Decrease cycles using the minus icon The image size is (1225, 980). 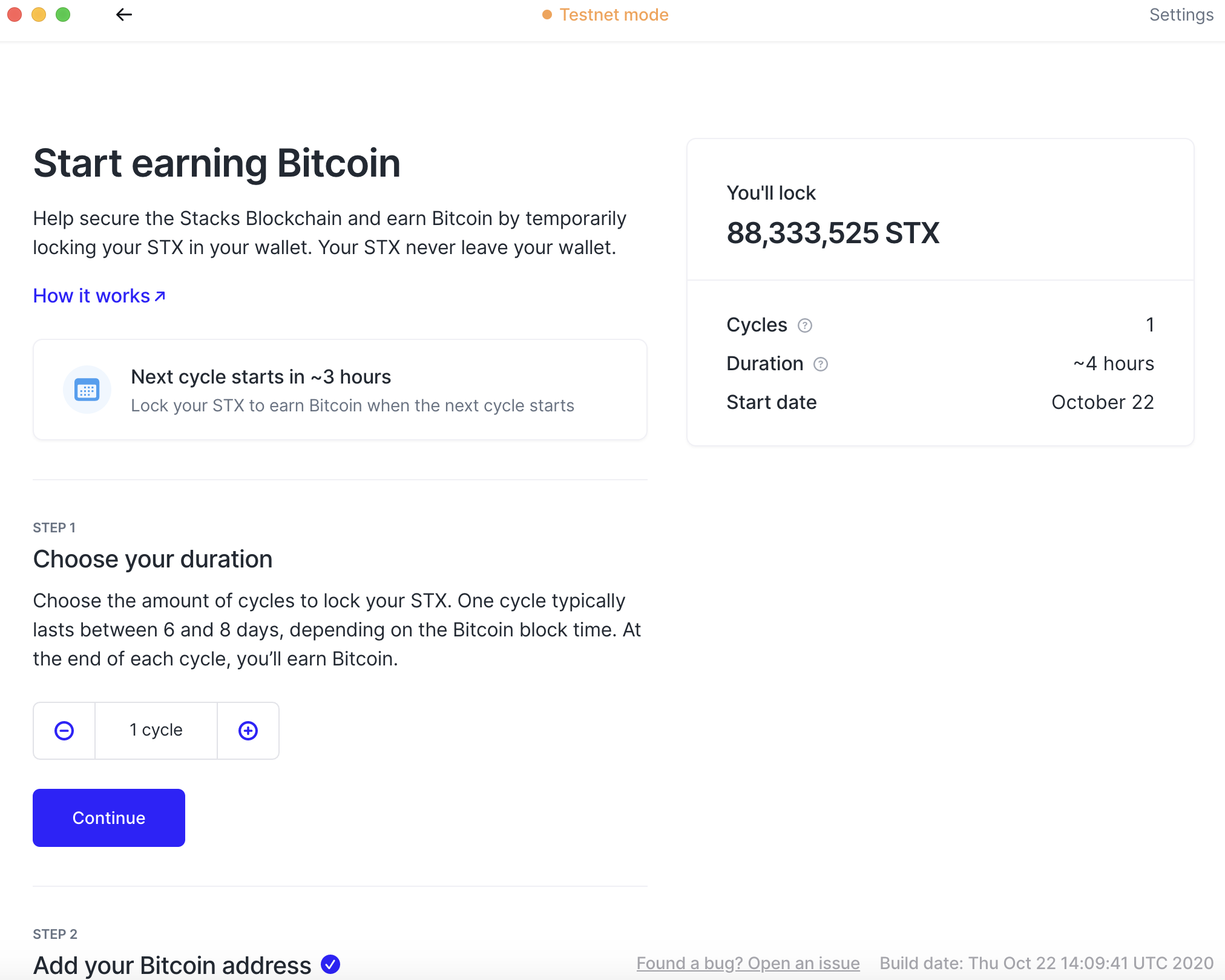point(64,730)
